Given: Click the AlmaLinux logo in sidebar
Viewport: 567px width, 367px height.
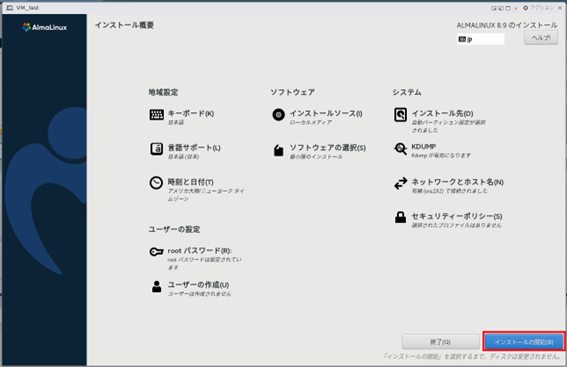Looking at the screenshot, I should [x=44, y=27].
